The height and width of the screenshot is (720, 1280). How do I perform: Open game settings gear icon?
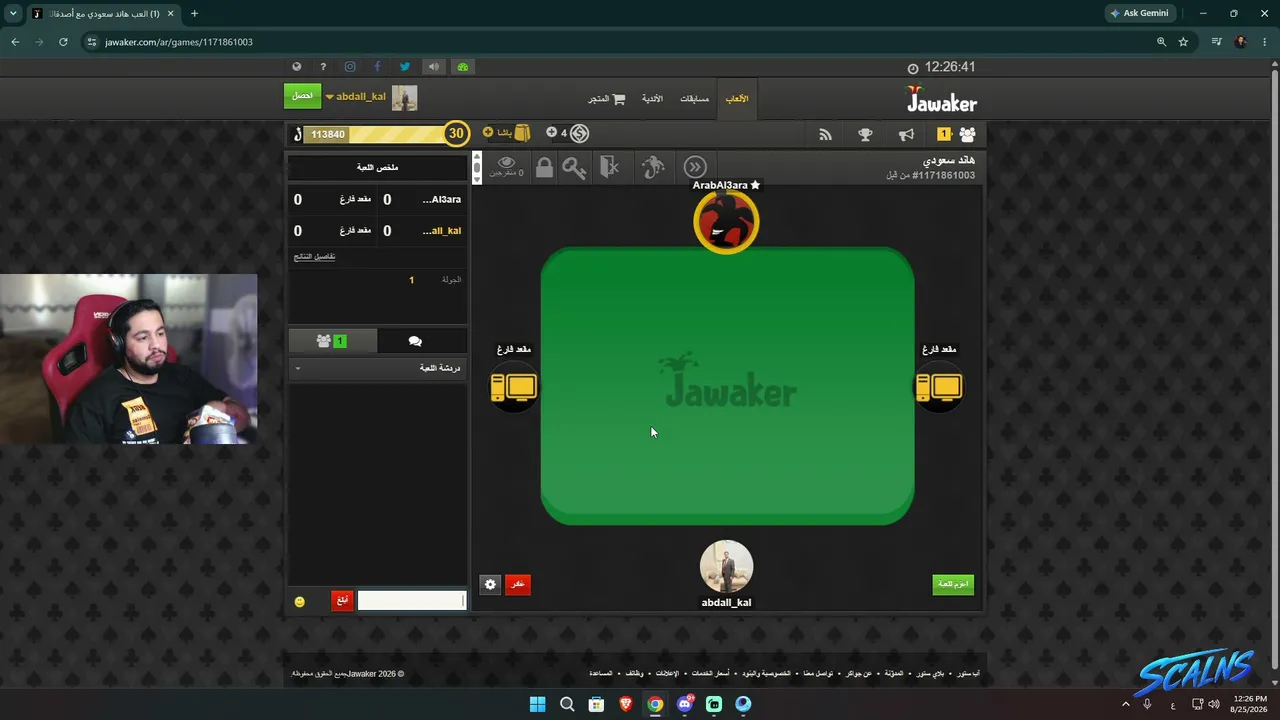pyautogui.click(x=490, y=584)
